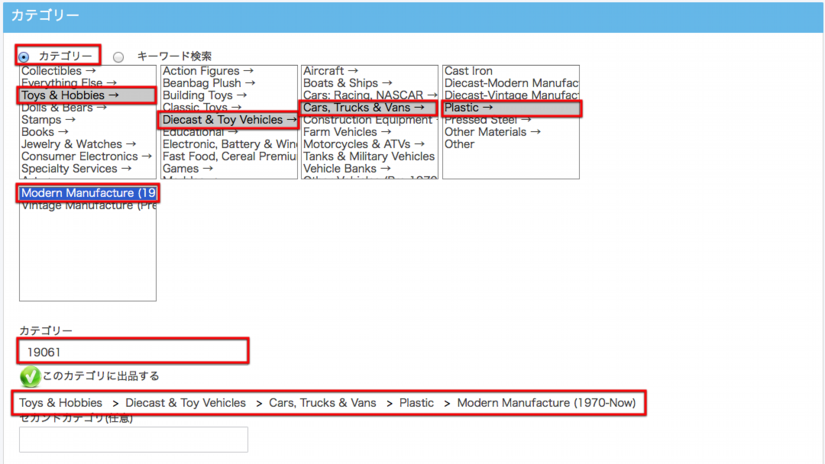
Task: Click category ID field showing 19061
Action: click(x=132, y=351)
